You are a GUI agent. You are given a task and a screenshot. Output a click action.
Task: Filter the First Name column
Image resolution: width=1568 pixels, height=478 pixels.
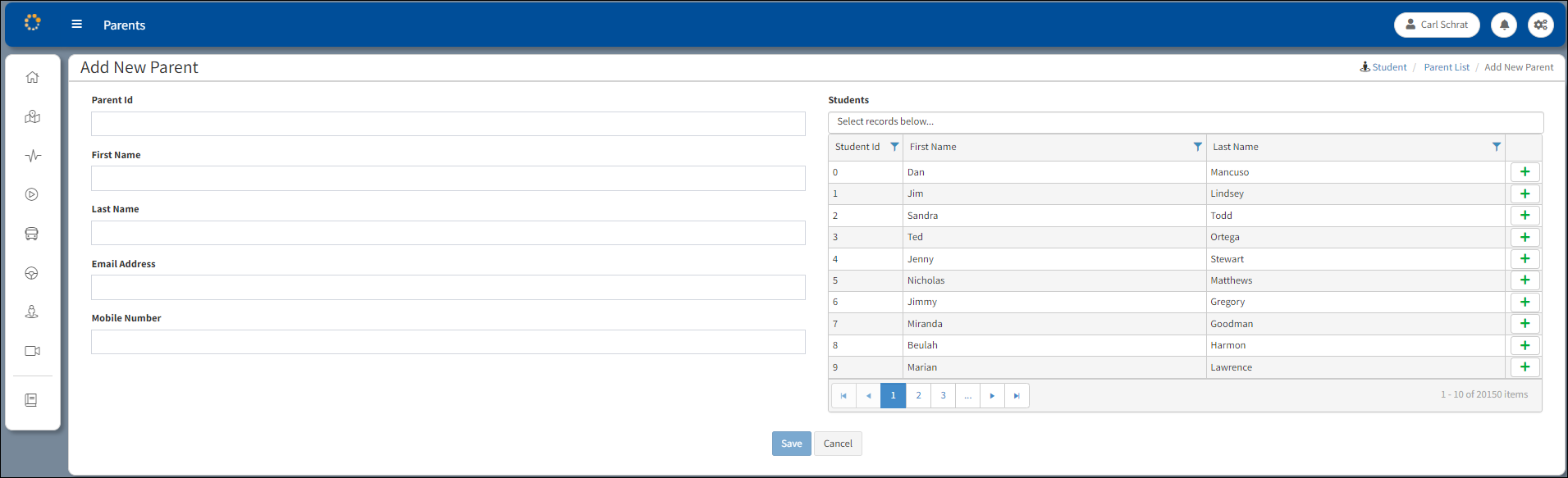pyautogui.click(x=1197, y=147)
